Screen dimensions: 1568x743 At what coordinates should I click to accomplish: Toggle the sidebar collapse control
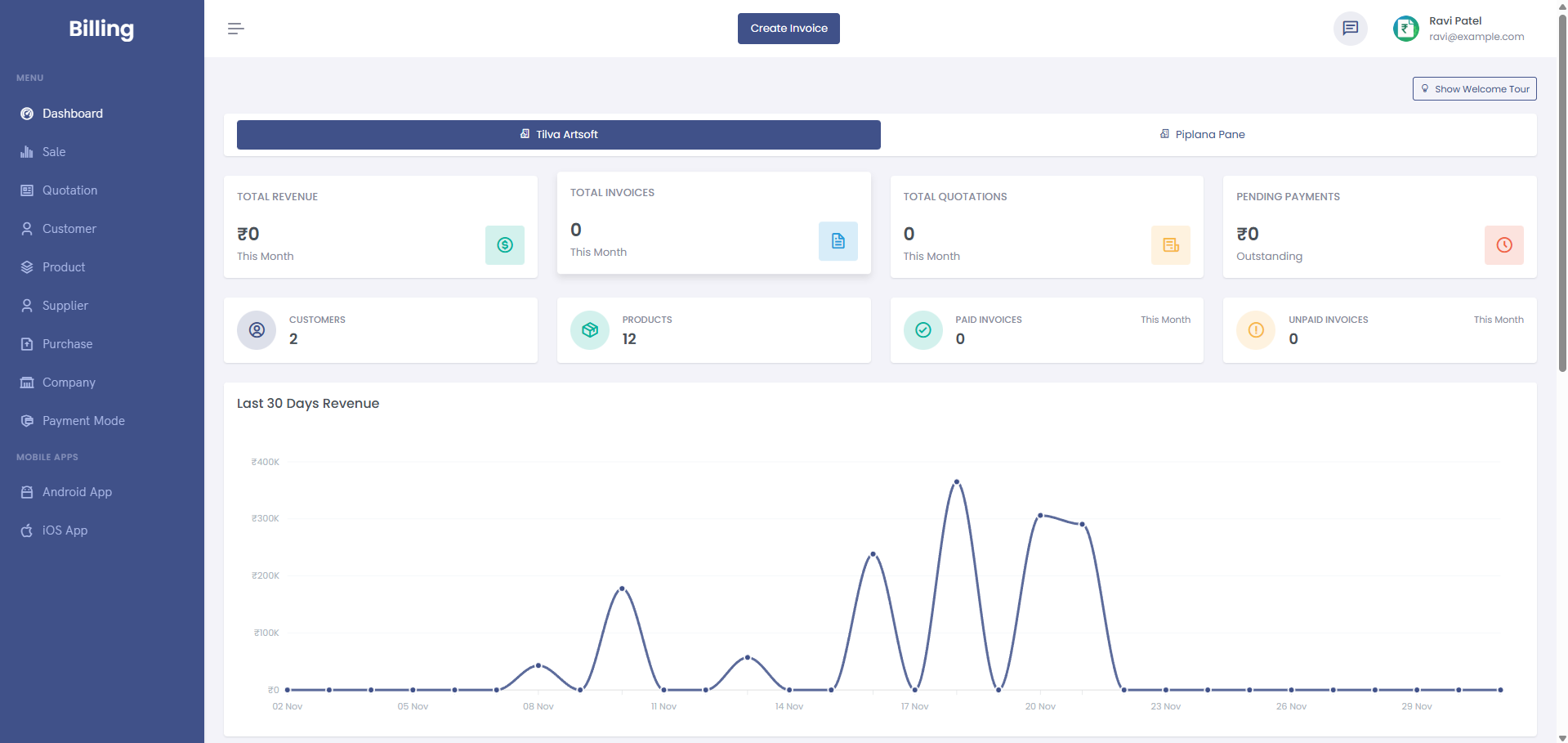pyautogui.click(x=235, y=29)
